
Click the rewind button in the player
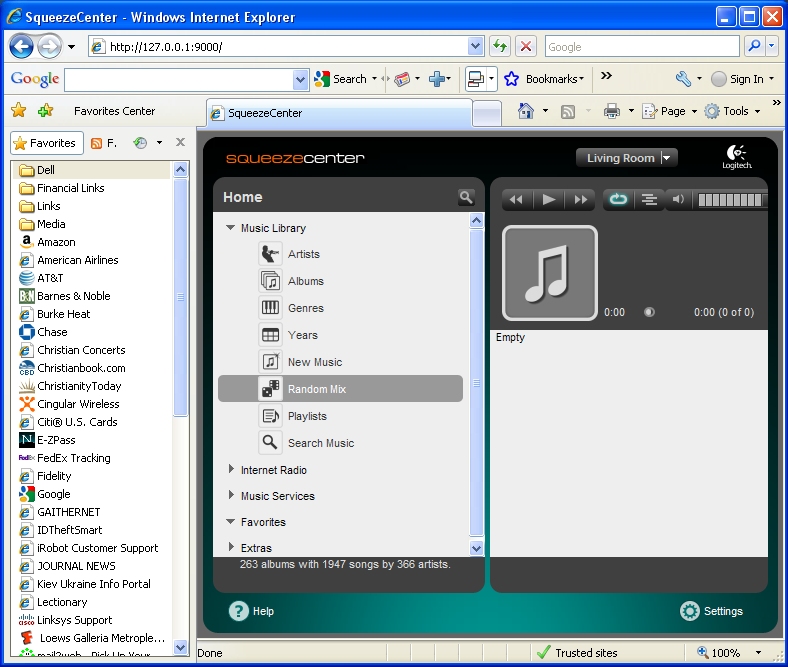(x=517, y=200)
